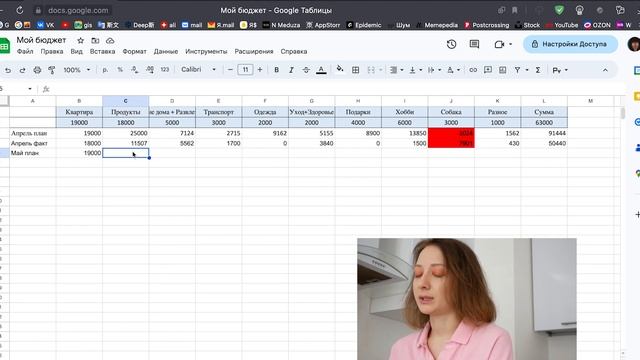
Task: Open the horizontal align dropdown
Action: coord(396,70)
